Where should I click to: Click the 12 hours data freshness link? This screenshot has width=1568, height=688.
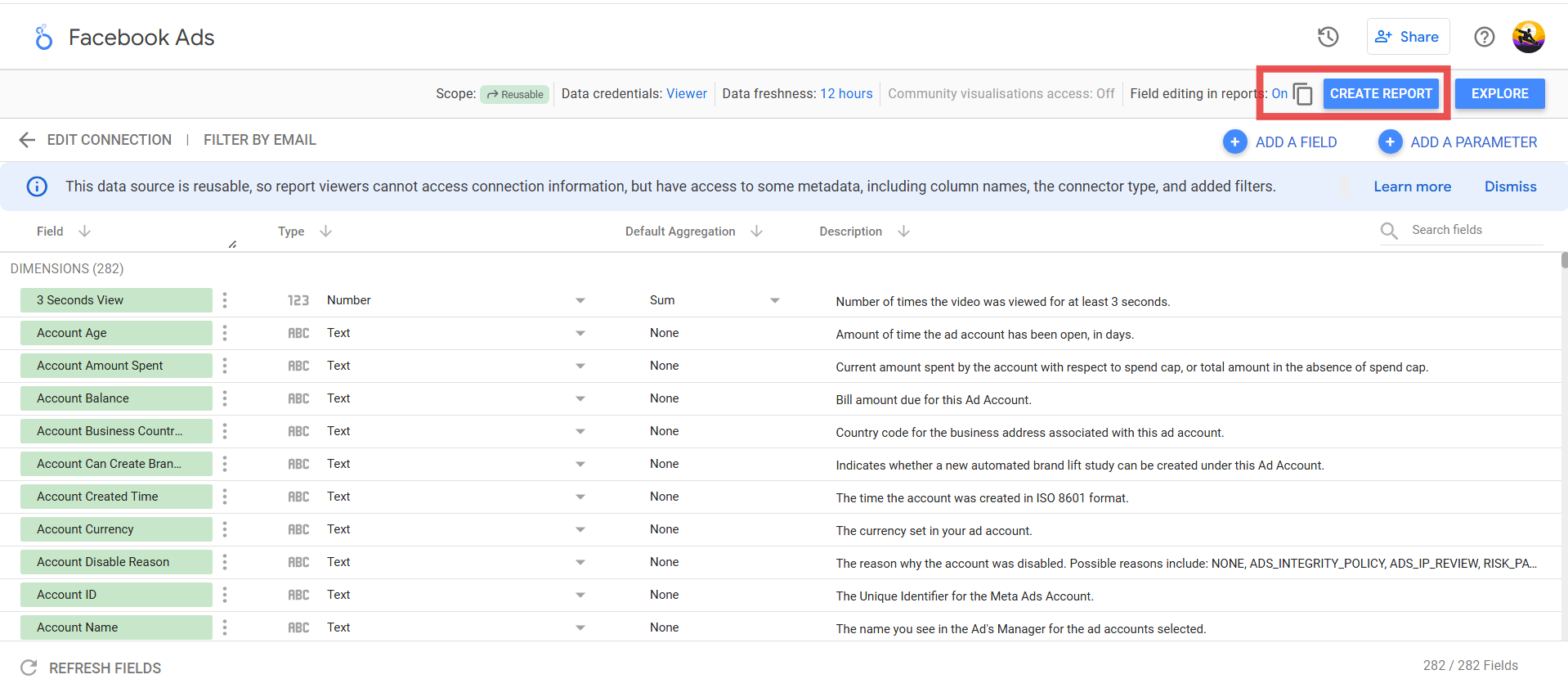[846, 94]
